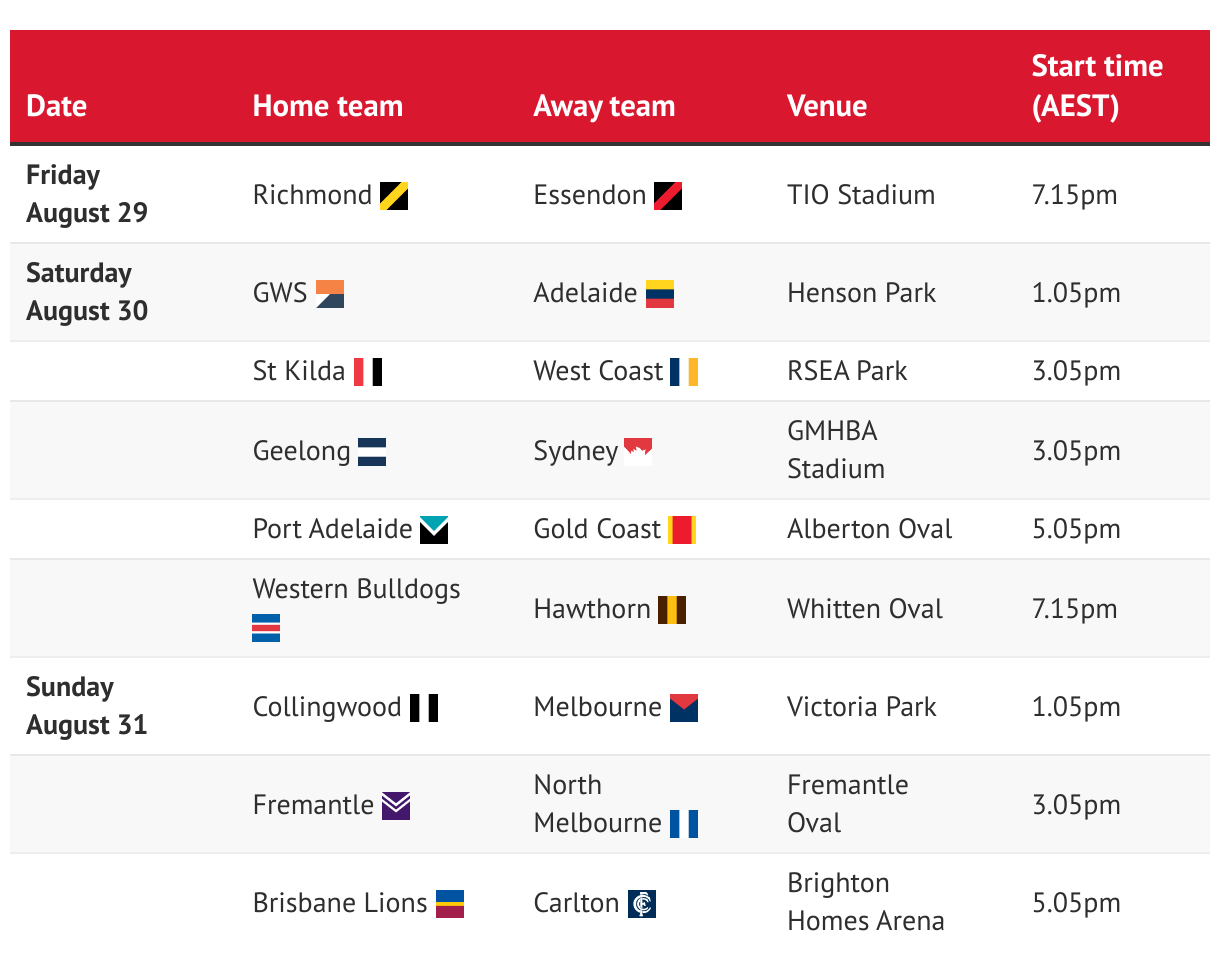1220x960 pixels.
Task: Click the Melbourne team flag icon
Action: (x=684, y=708)
